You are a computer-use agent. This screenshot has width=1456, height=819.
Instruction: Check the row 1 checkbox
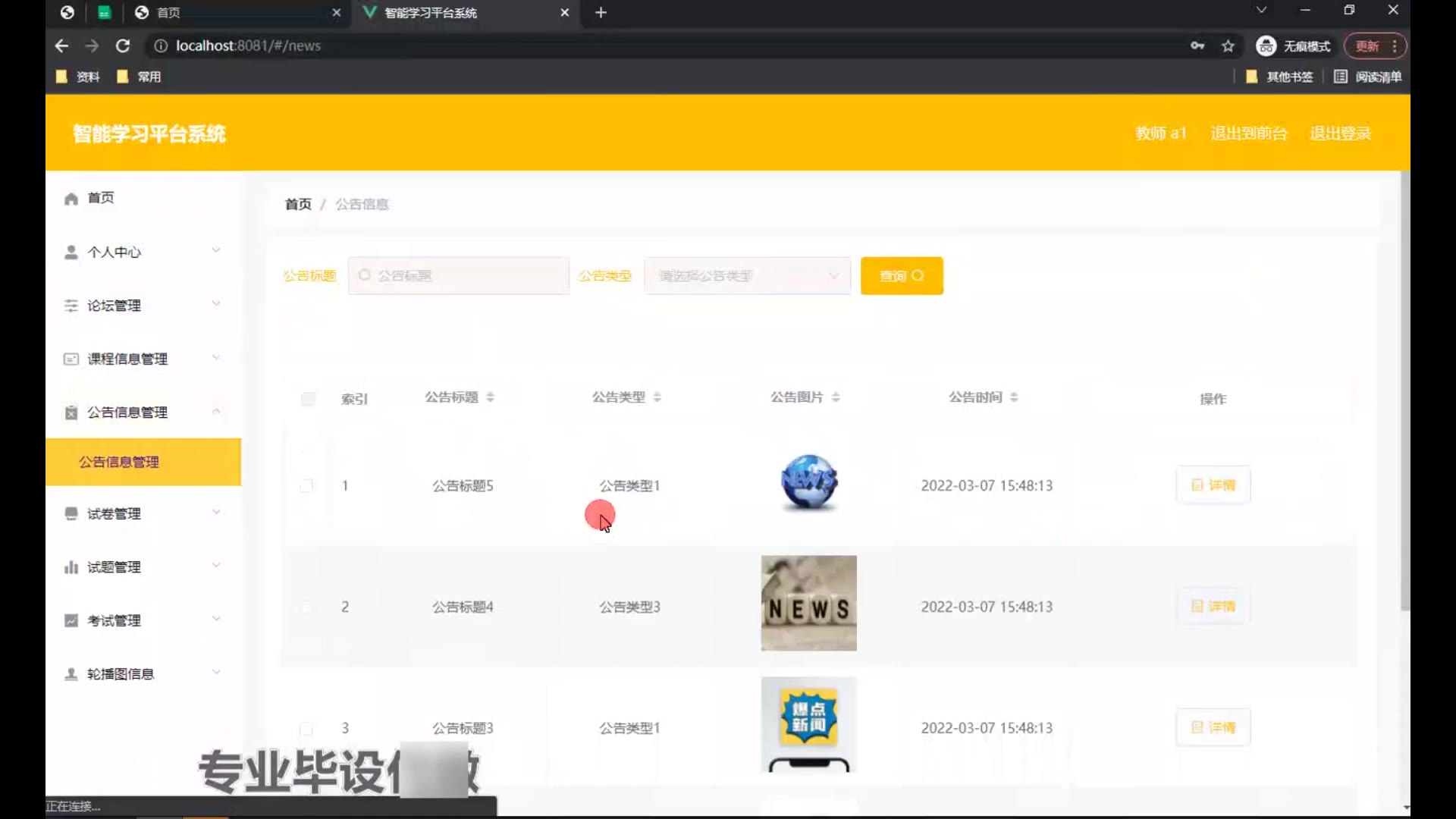306,485
